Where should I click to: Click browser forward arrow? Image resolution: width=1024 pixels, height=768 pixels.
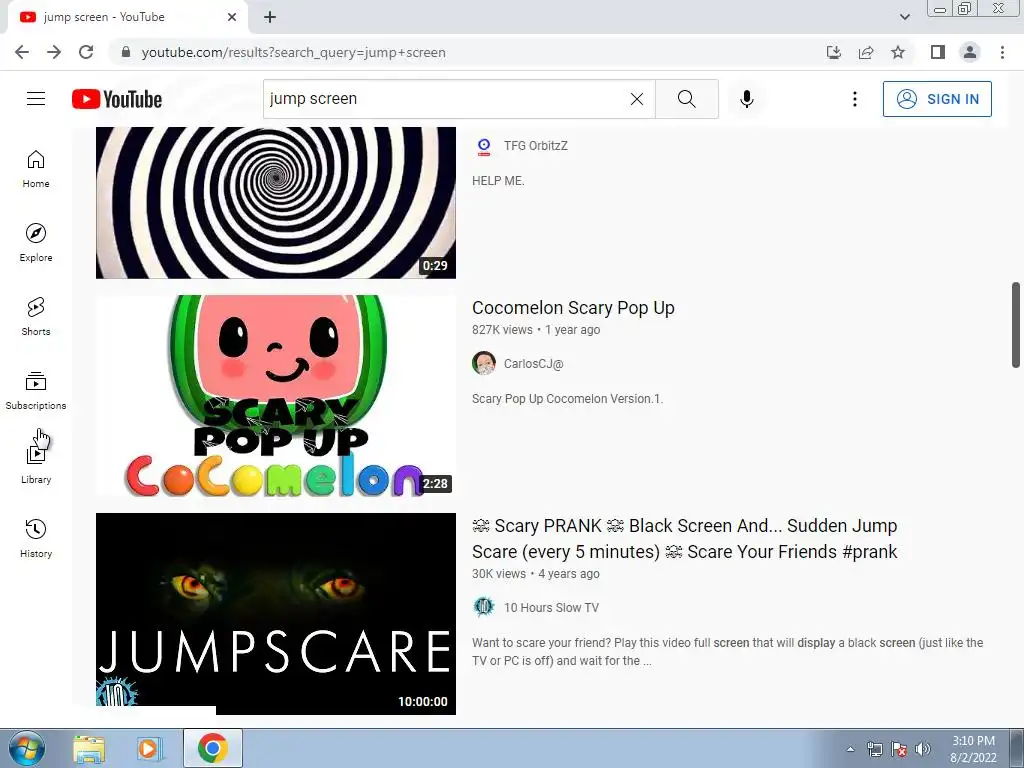pyautogui.click(x=54, y=52)
